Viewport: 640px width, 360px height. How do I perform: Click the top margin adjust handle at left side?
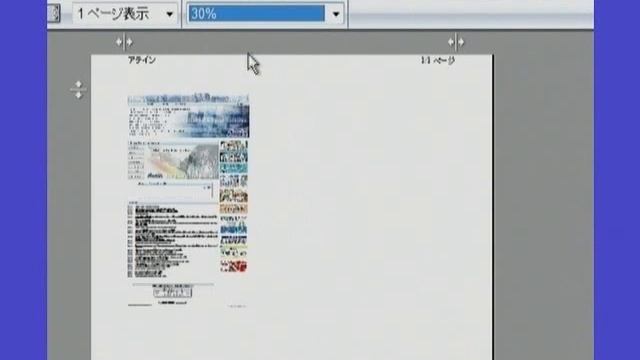tap(78, 90)
